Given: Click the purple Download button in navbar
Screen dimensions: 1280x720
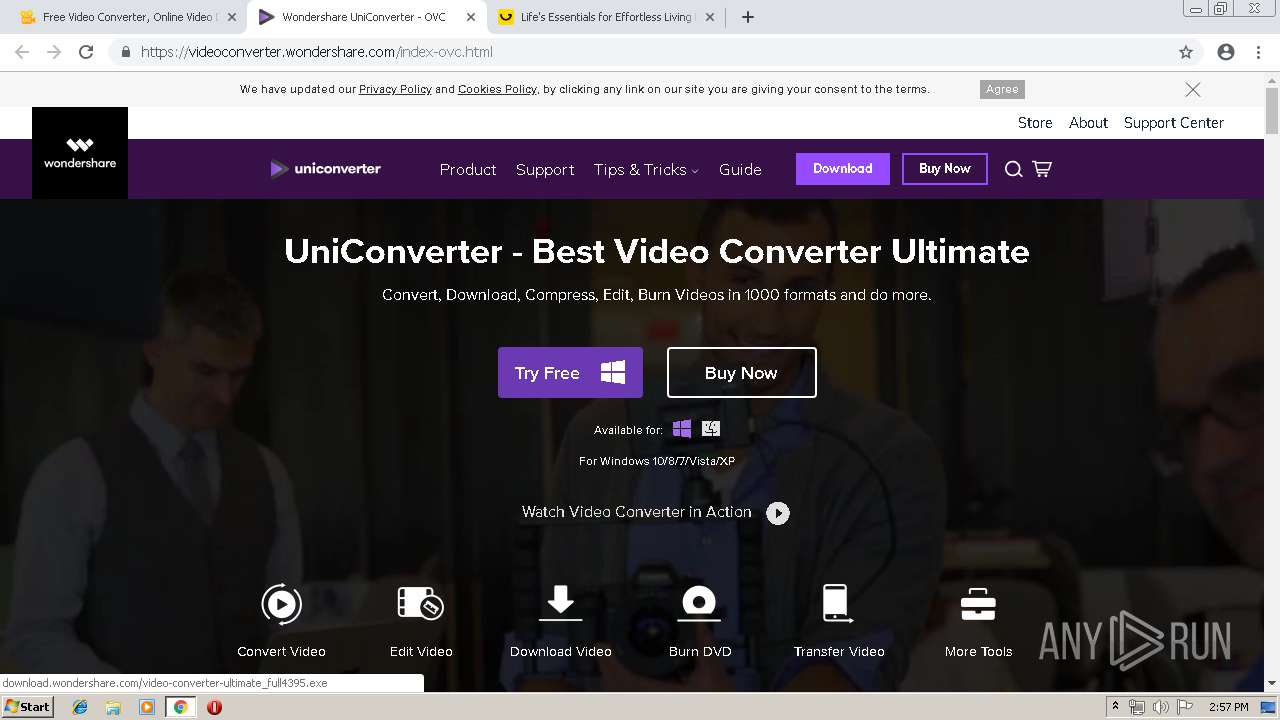Looking at the screenshot, I should coord(842,169).
